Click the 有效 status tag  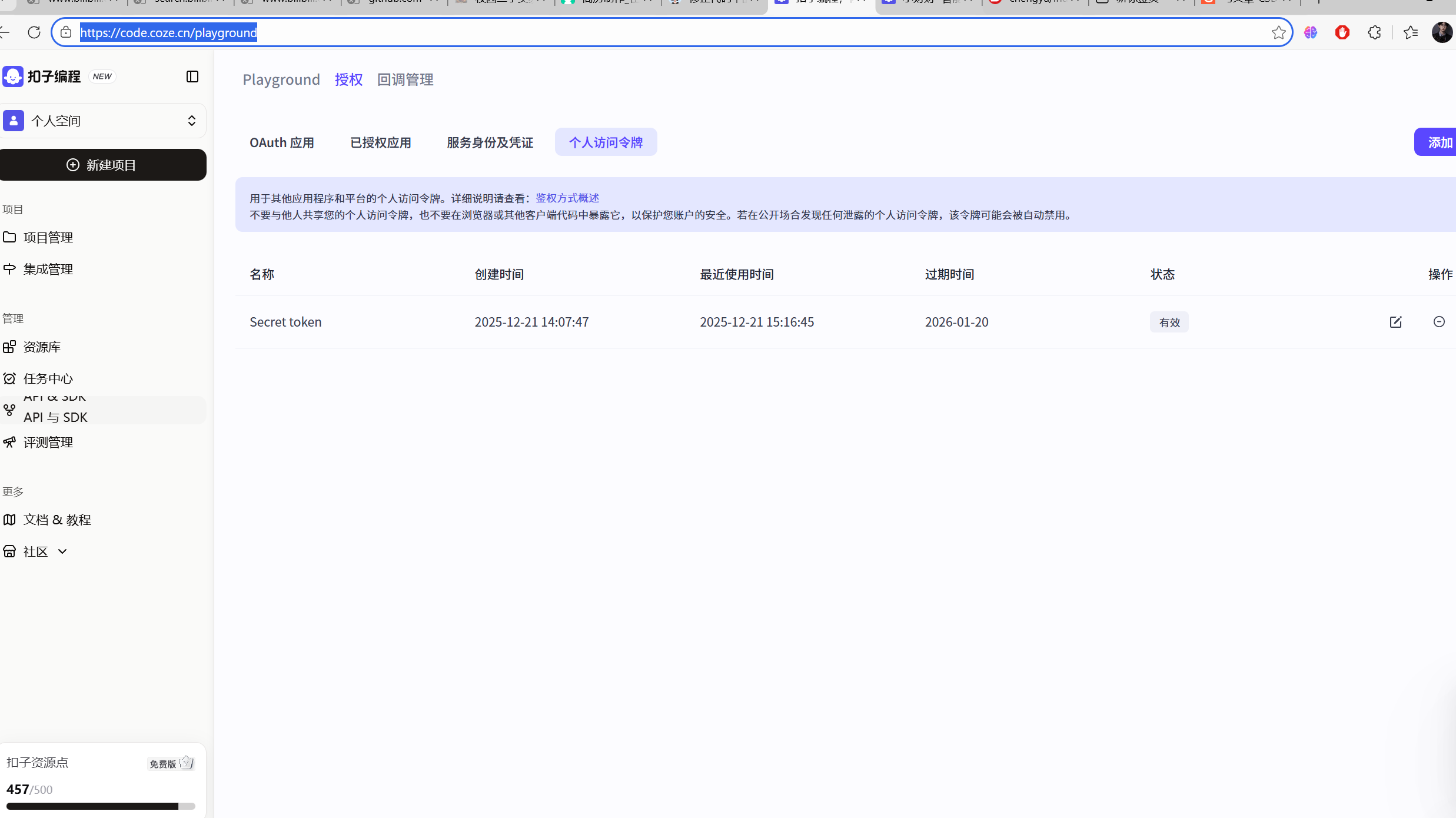tap(1169, 322)
